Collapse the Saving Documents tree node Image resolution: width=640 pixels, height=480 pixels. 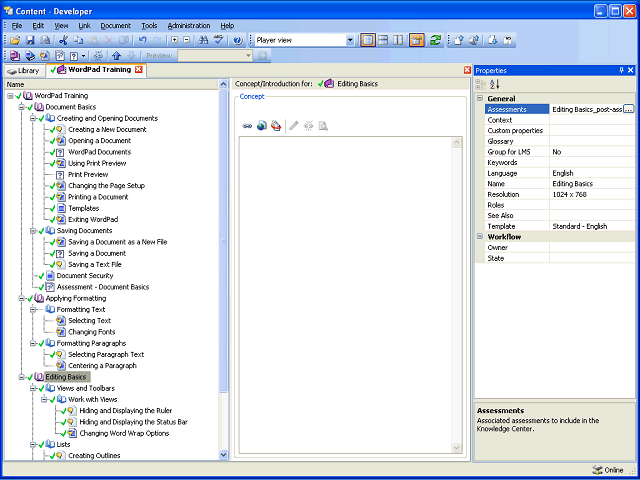click(x=33, y=231)
